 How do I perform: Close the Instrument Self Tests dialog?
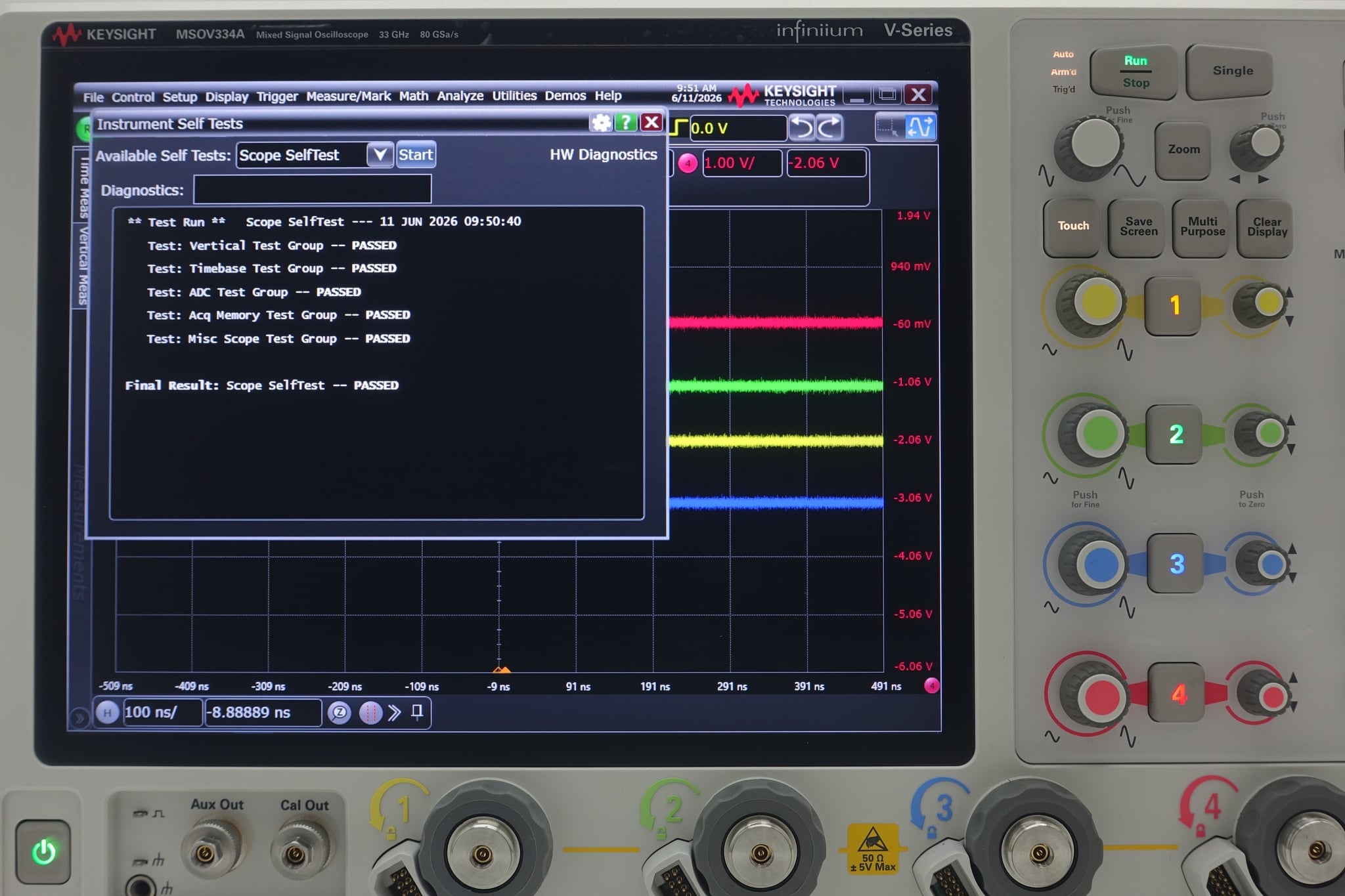pos(651,123)
